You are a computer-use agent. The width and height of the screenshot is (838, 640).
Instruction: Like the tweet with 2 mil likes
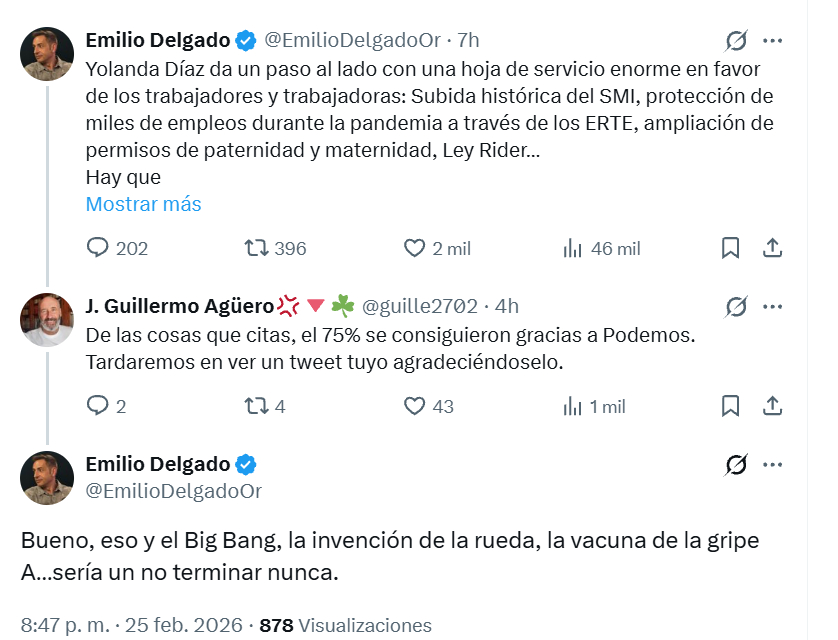(x=415, y=248)
